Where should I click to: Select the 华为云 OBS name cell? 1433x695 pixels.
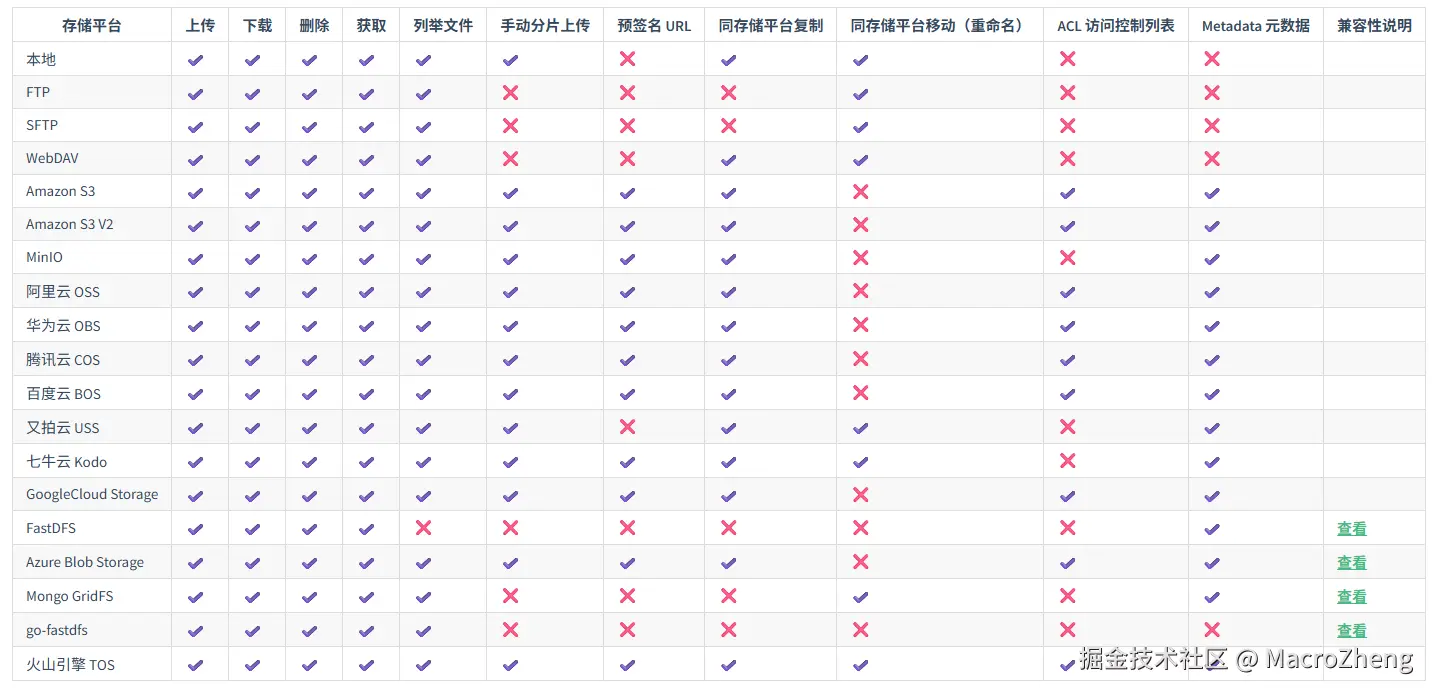(x=92, y=325)
